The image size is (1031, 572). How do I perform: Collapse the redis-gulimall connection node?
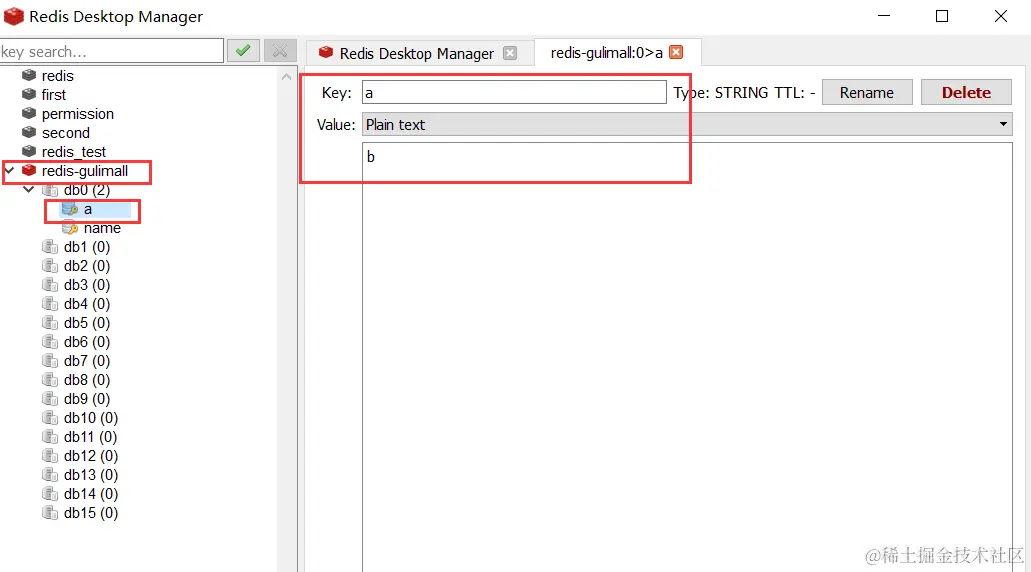click(x=10, y=171)
